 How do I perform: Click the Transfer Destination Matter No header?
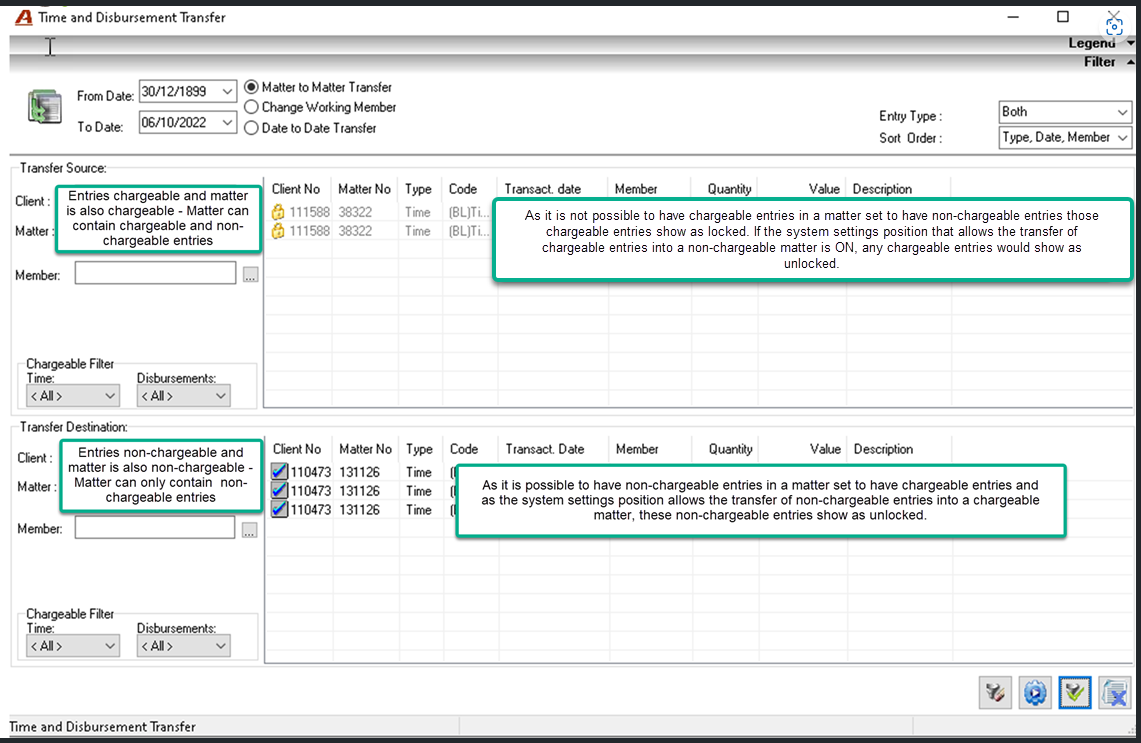coord(365,449)
